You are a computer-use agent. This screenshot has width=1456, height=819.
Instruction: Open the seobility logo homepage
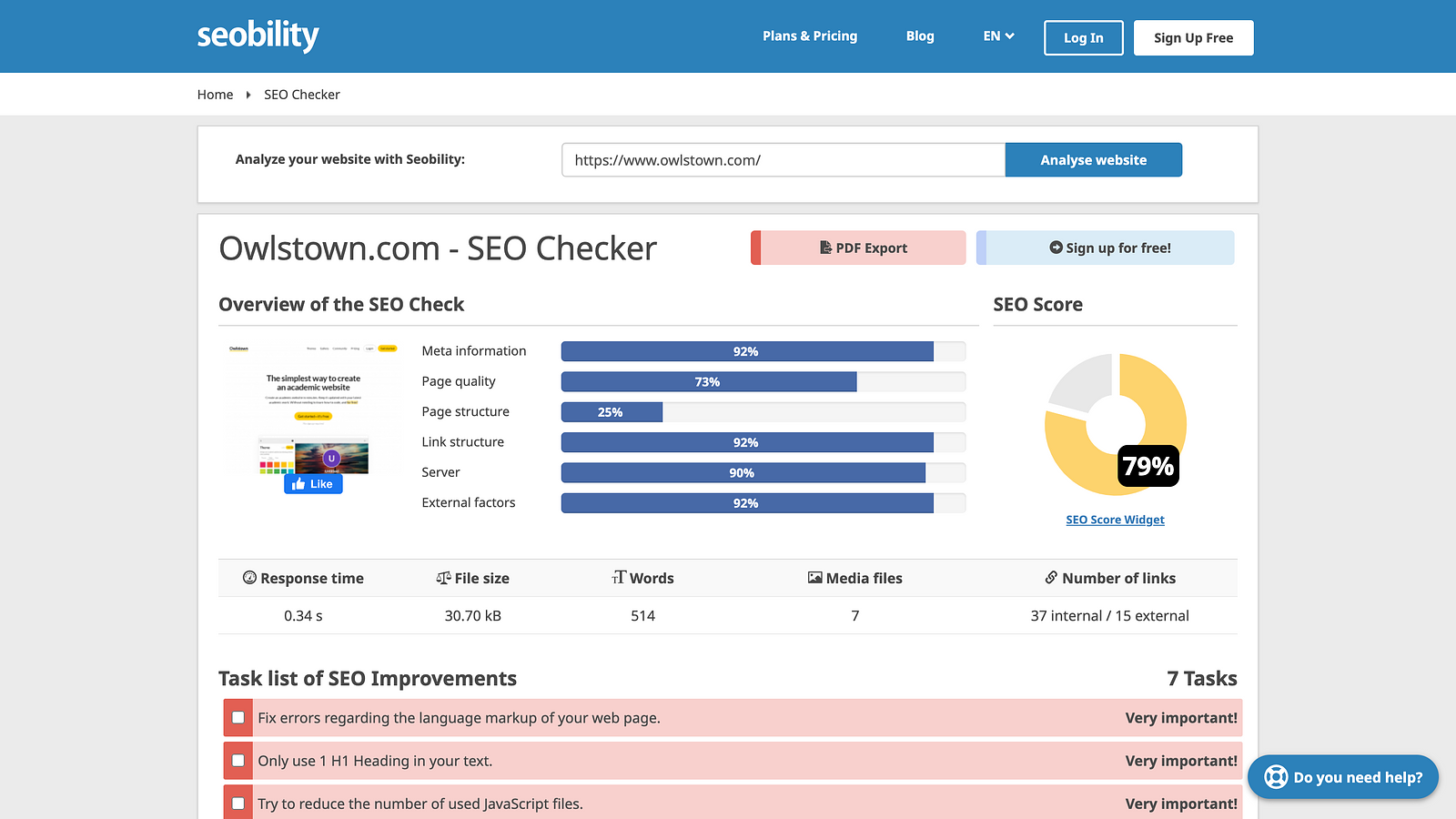[x=258, y=35]
